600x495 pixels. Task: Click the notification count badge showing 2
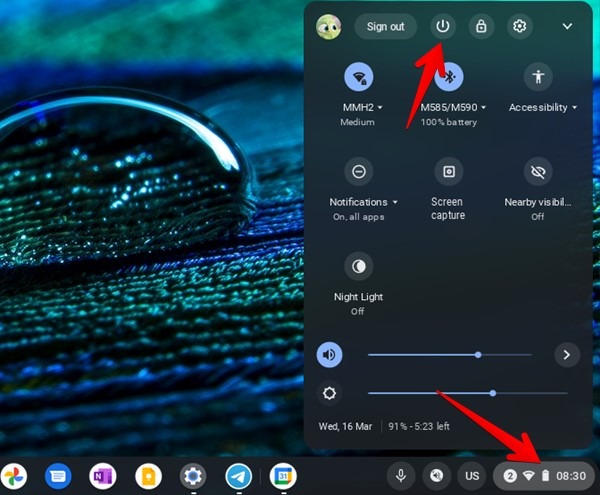point(510,476)
